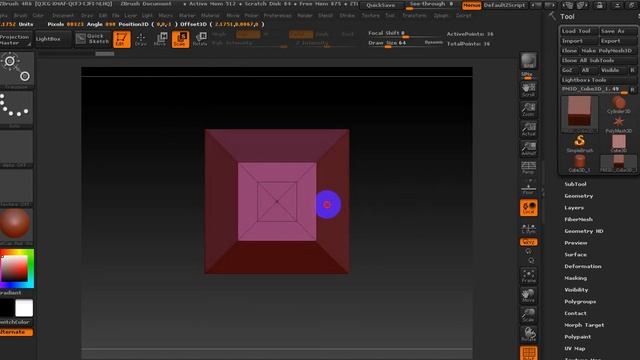Select the black secondary color swatch
The height and width of the screenshot is (360, 640).
tap(7, 308)
